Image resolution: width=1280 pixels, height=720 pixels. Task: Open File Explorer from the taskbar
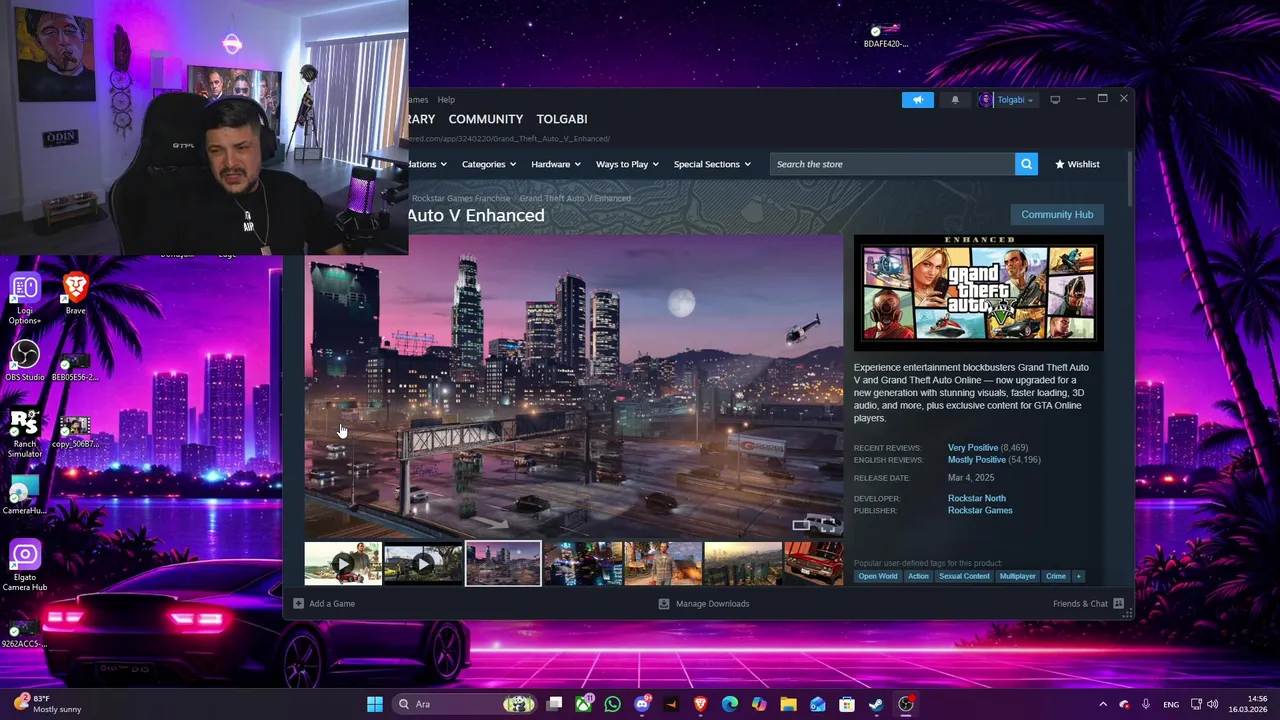pos(788,704)
